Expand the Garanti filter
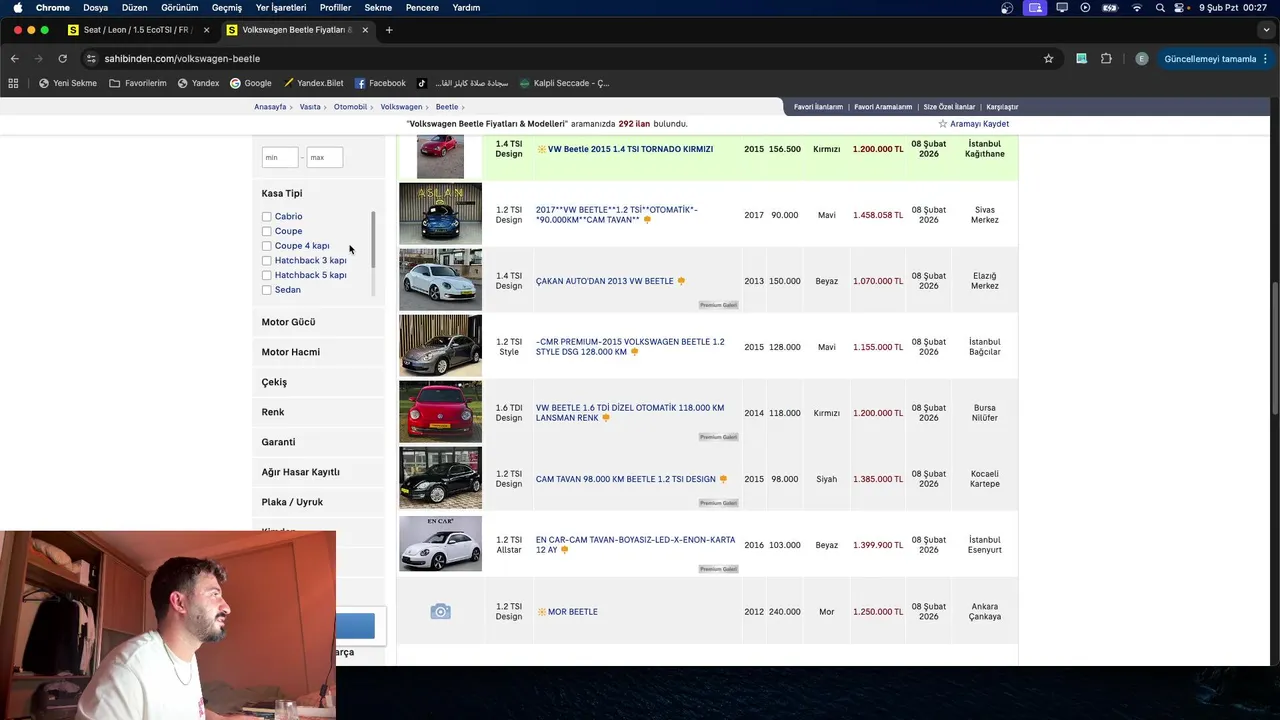The height and width of the screenshot is (720, 1280). 278,442
